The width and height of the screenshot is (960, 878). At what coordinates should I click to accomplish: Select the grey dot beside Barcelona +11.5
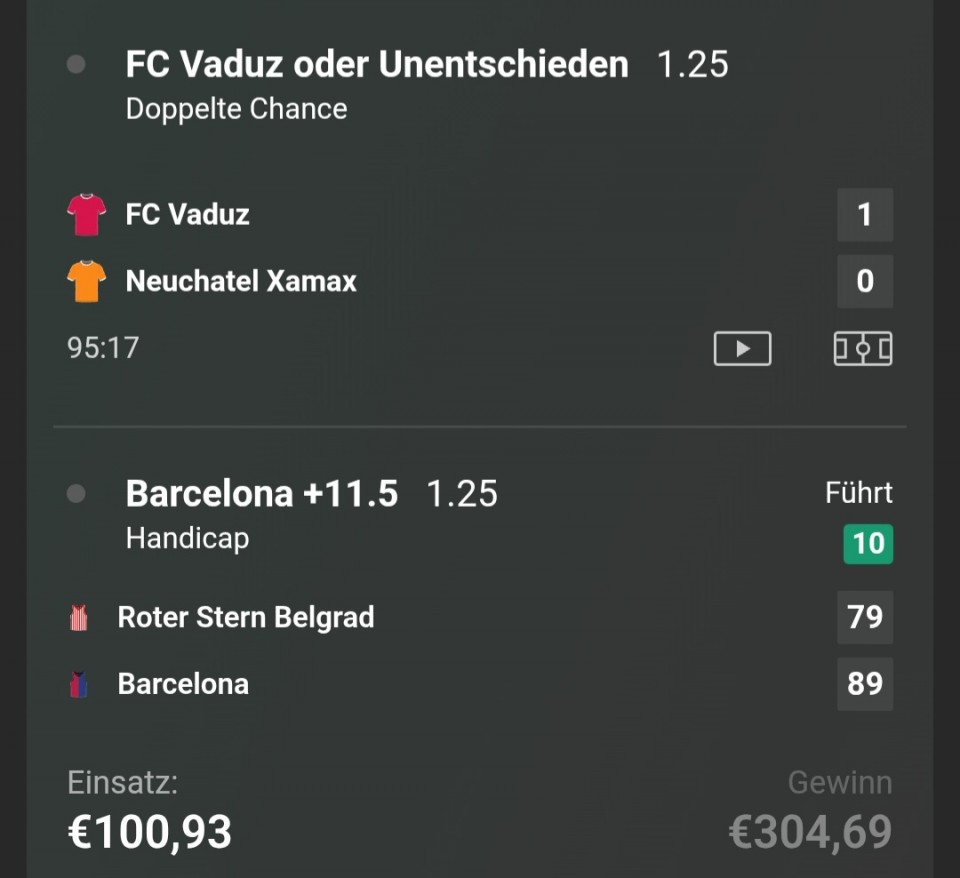(76, 494)
